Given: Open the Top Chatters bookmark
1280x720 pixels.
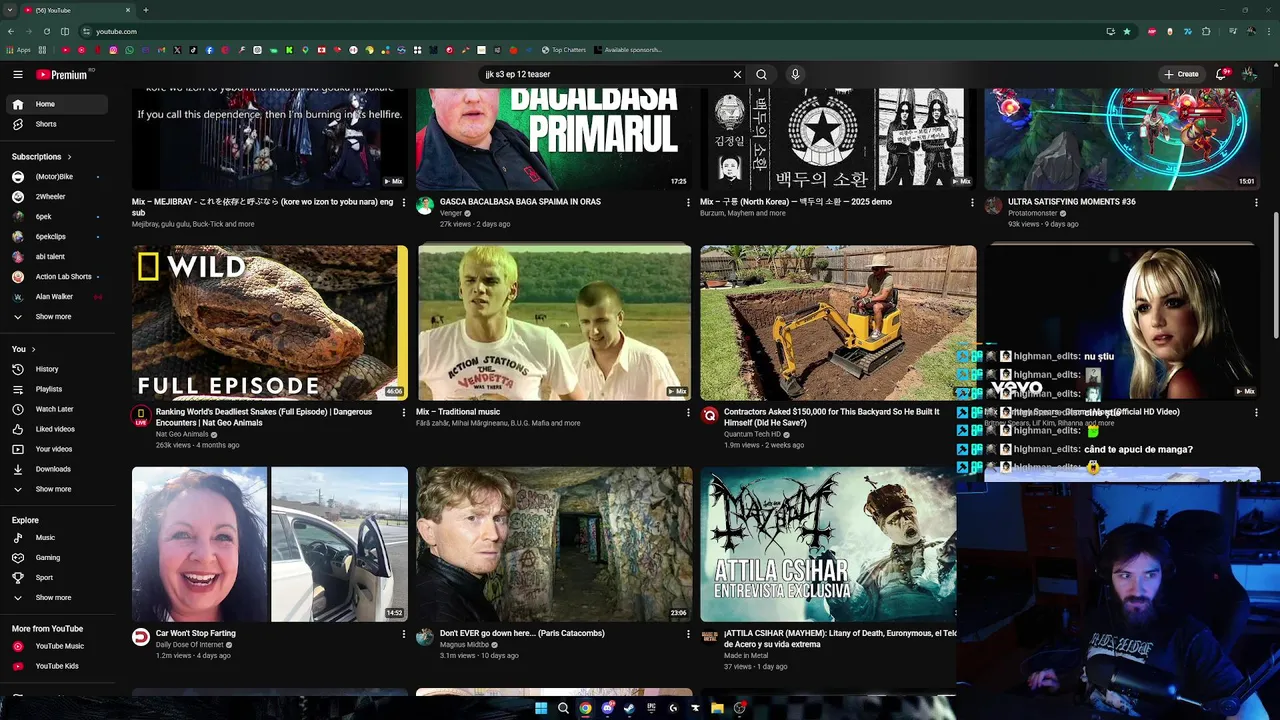Looking at the screenshot, I should coord(564,50).
